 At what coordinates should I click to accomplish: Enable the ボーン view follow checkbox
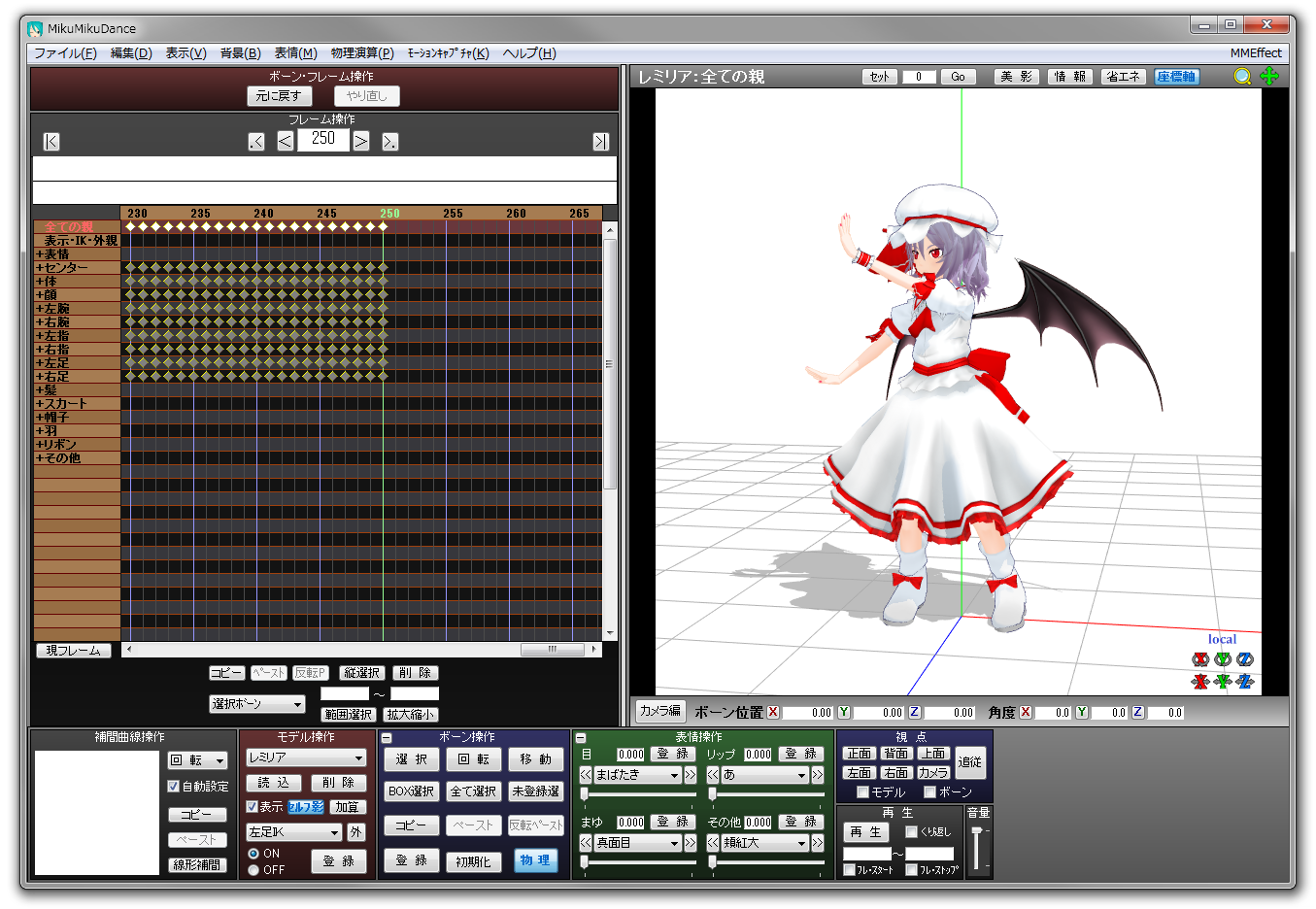(929, 792)
